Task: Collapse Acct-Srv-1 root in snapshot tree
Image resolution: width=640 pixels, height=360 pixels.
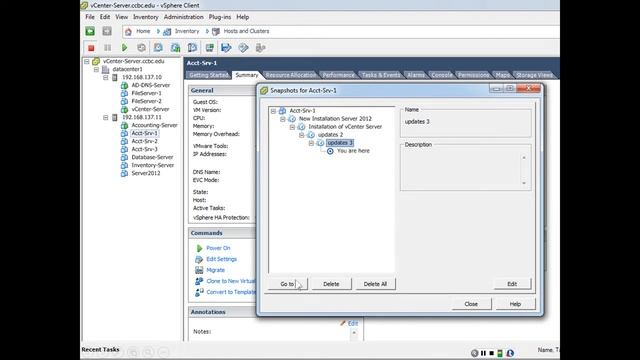Action: (x=273, y=111)
